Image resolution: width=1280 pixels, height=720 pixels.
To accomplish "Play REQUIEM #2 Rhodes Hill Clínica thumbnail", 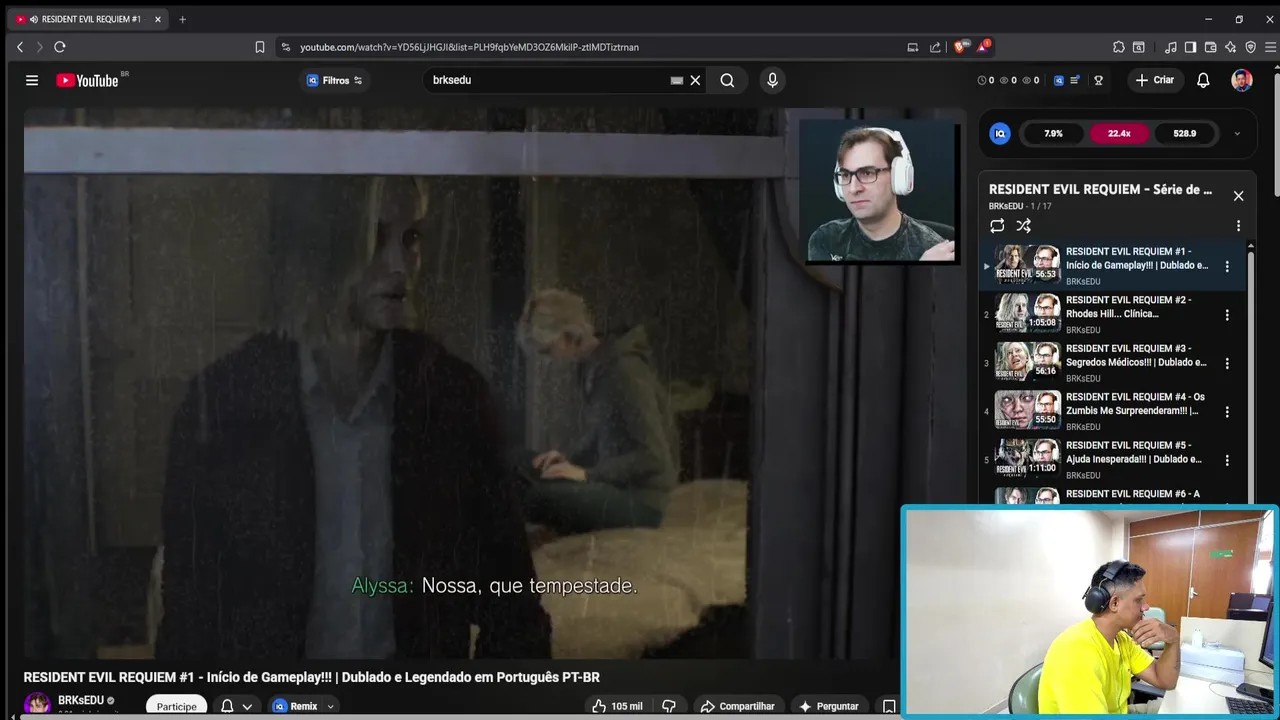I will pyautogui.click(x=1027, y=313).
